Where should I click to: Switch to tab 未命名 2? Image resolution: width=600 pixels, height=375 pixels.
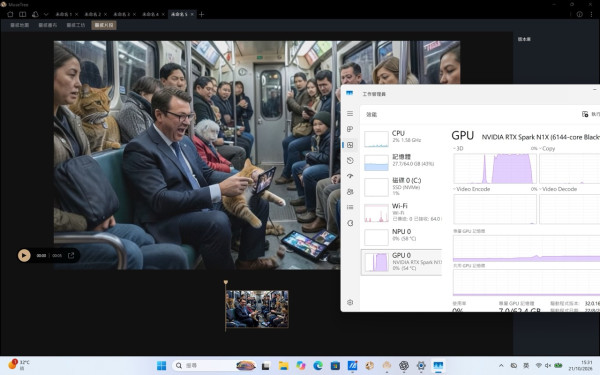click(x=93, y=14)
